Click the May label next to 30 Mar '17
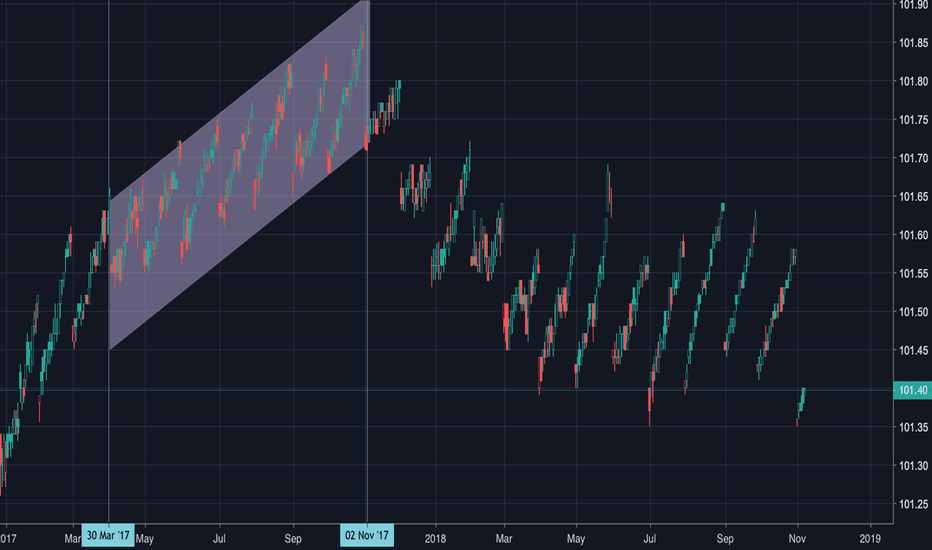 pos(145,539)
